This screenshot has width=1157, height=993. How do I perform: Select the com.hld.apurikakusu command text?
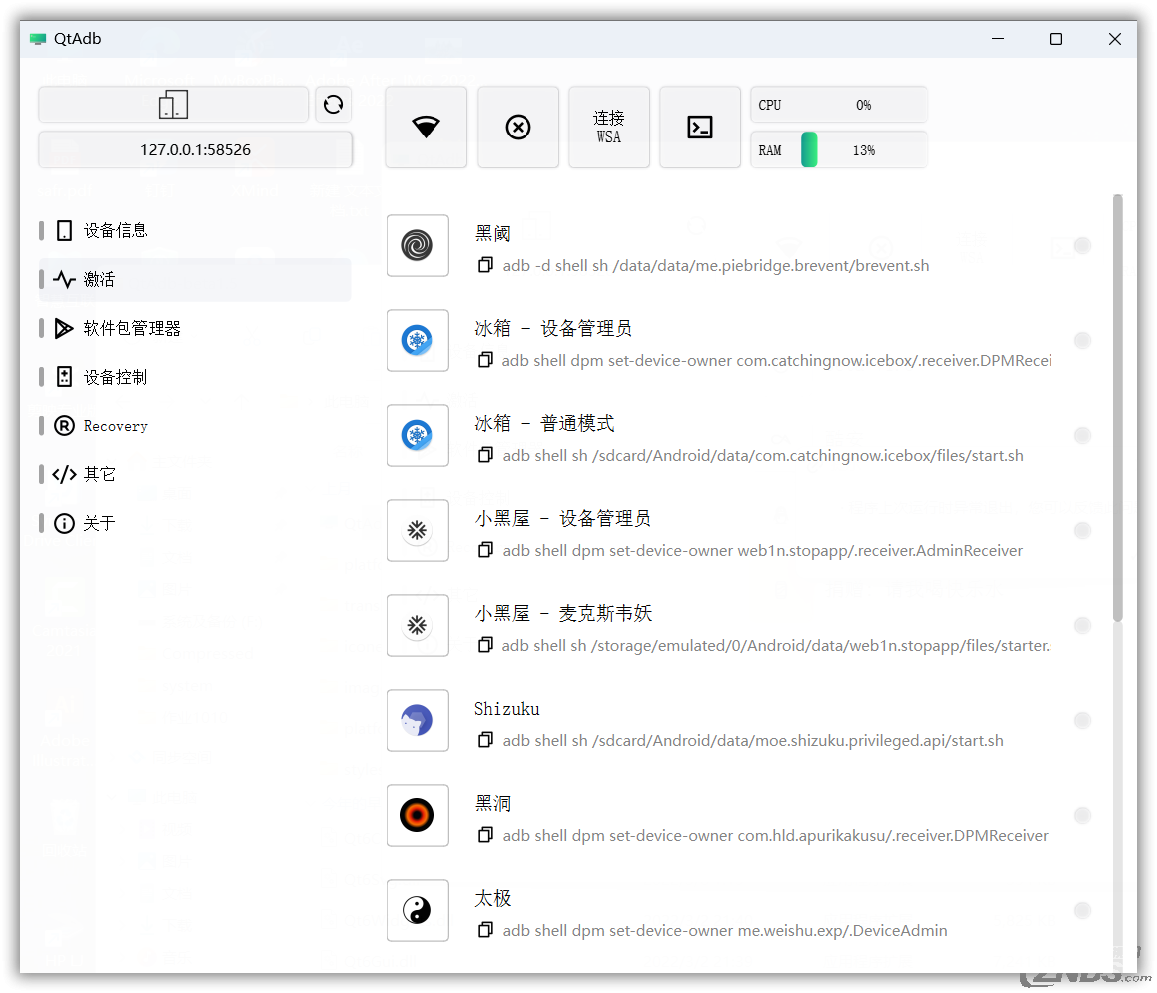coord(776,836)
